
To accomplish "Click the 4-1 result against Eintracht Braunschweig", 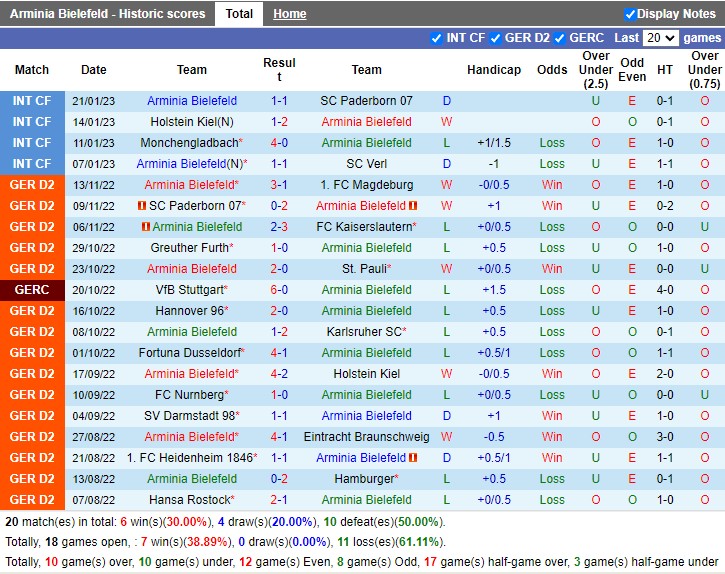I will pyautogui.click(x=279, y=437).
